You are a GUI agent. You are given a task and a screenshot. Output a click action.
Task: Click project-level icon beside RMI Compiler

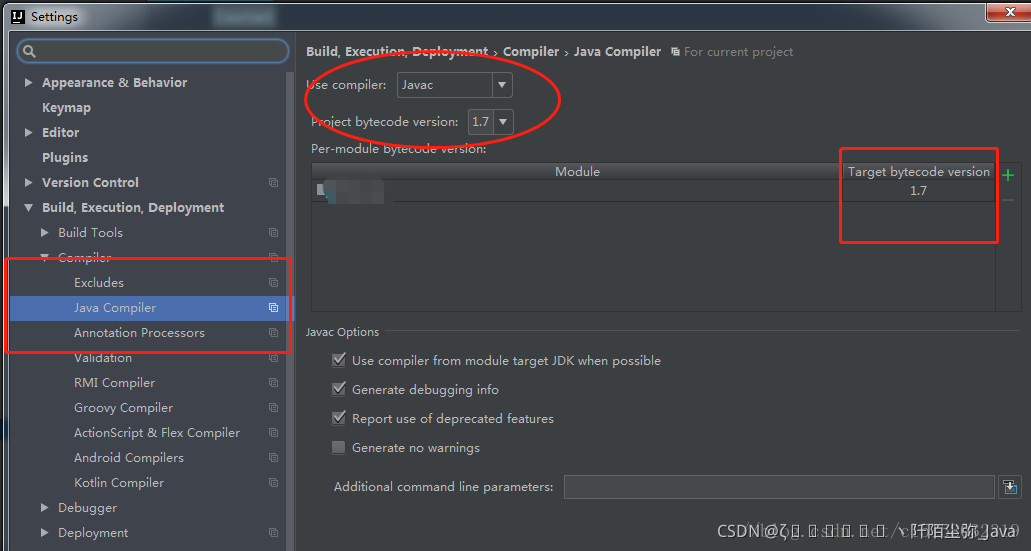(274, 383)
